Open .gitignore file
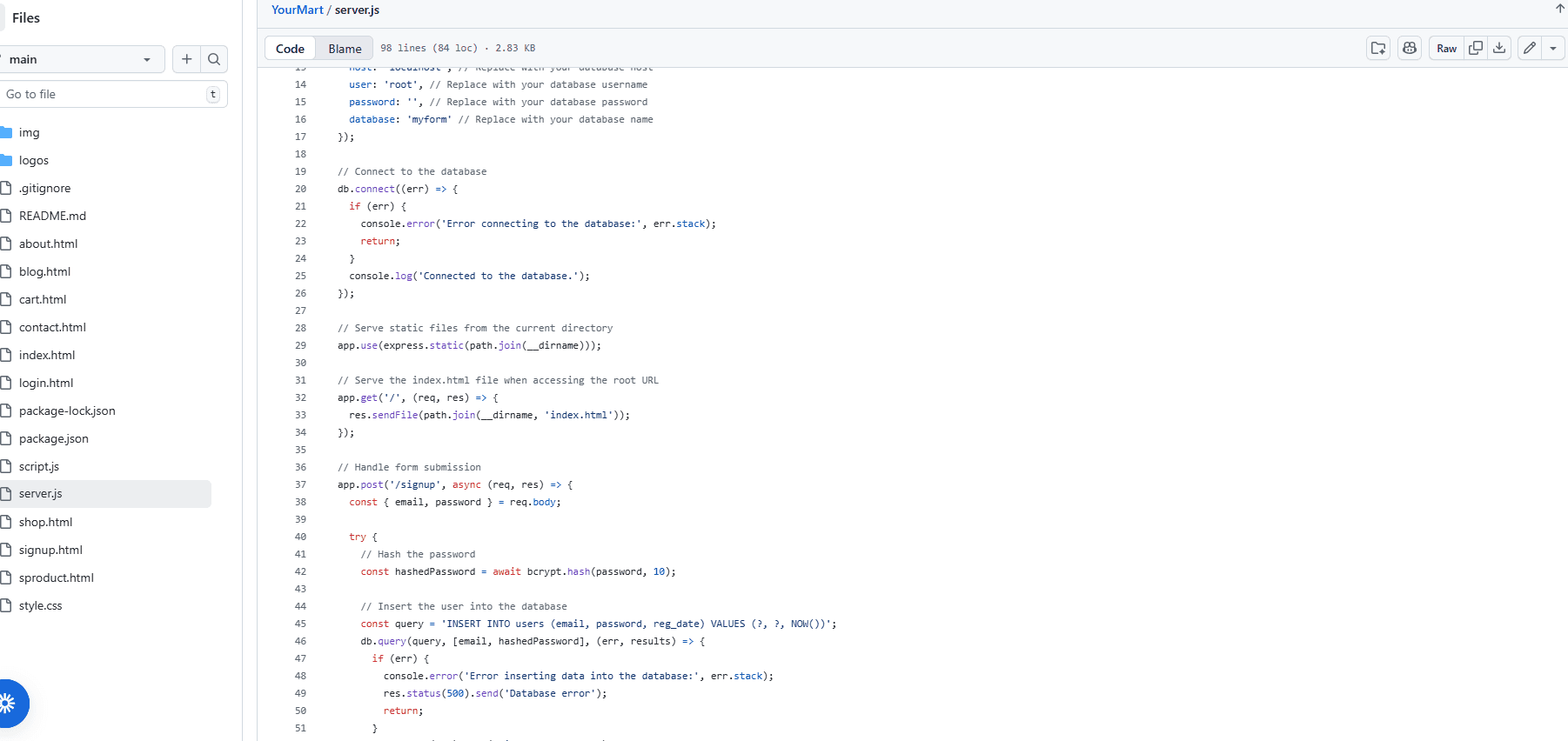This screenshot has height=741, width=1568. [45, 188]
